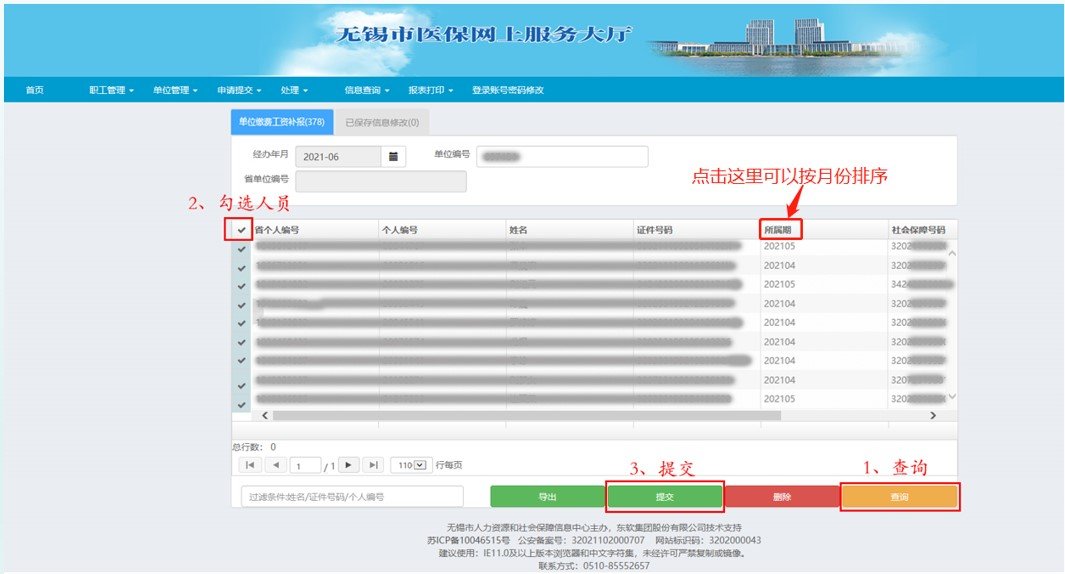This screenshot has height=574, width=1065.
Task: Focus the 过滤条件 filter input field
Action: pyautogui.click(x=352, y=497)
